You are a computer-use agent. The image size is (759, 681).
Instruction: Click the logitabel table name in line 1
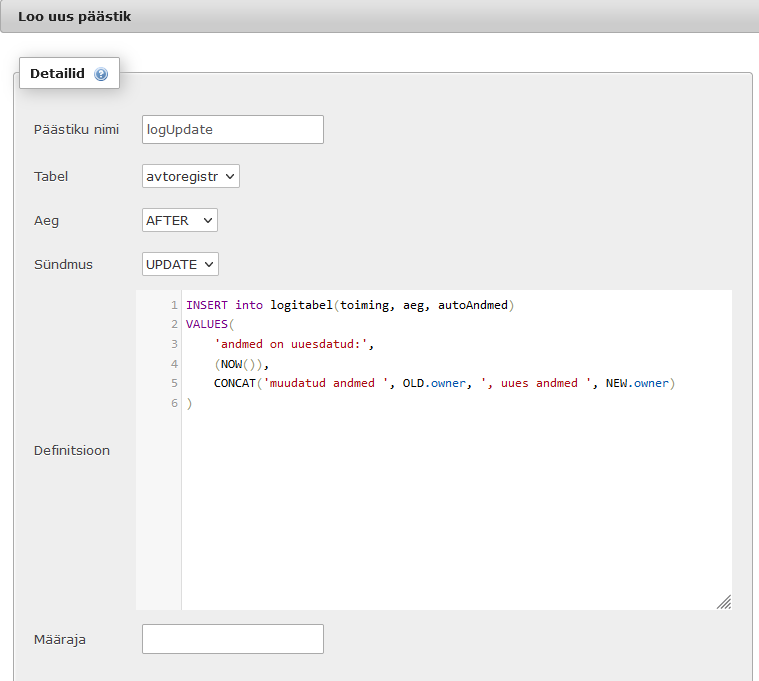tap(301, 305)
